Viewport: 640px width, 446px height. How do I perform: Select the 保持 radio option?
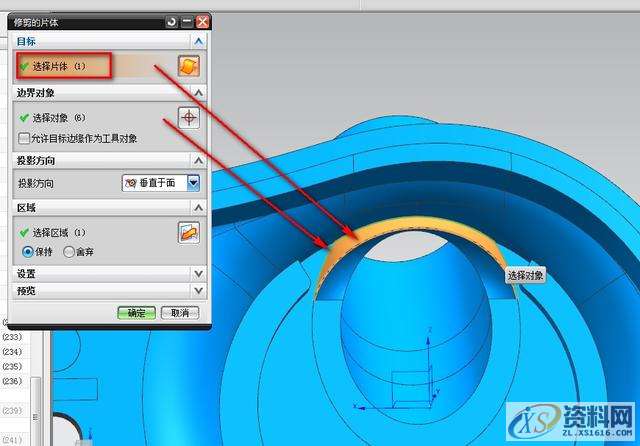tap(28, 251)
